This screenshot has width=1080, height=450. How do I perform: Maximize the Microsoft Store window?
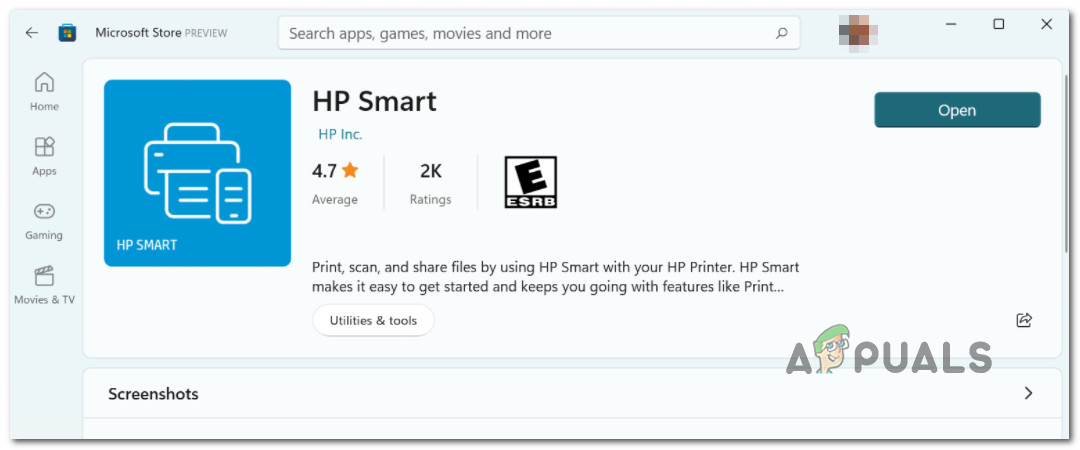click(x=998, y=24)
